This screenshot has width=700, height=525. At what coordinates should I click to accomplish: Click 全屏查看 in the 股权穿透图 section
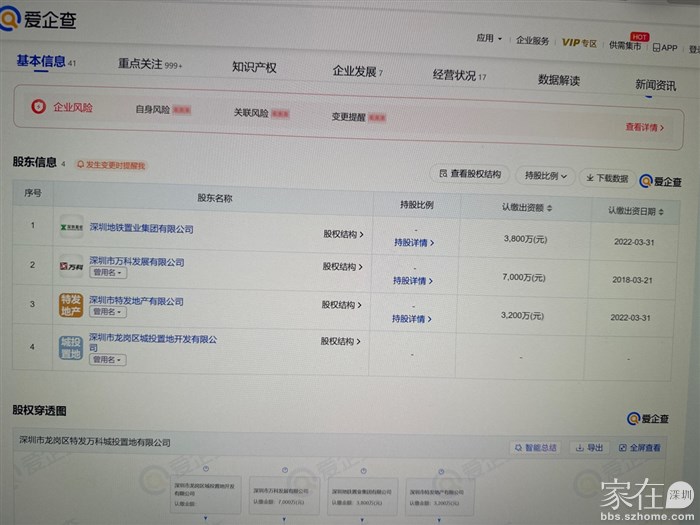tap(640, 448)
